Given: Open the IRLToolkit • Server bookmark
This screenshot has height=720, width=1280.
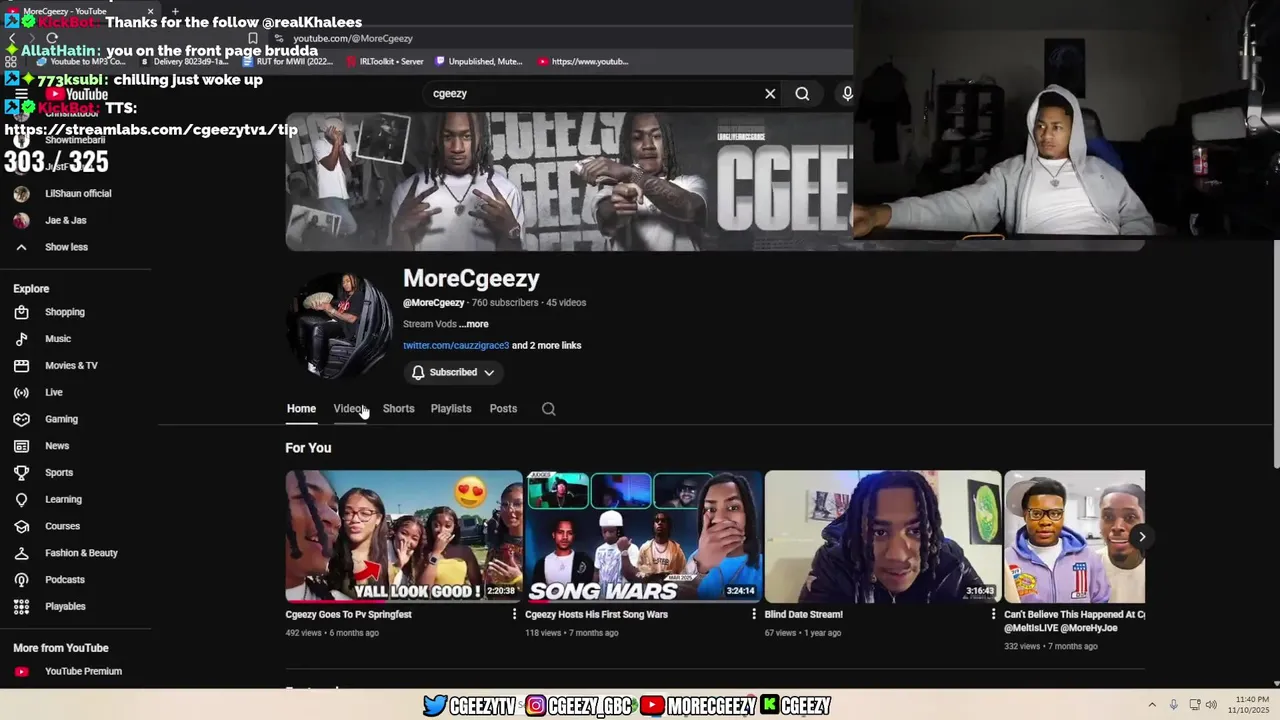Looking at the screenshot, I should point(385,61).
